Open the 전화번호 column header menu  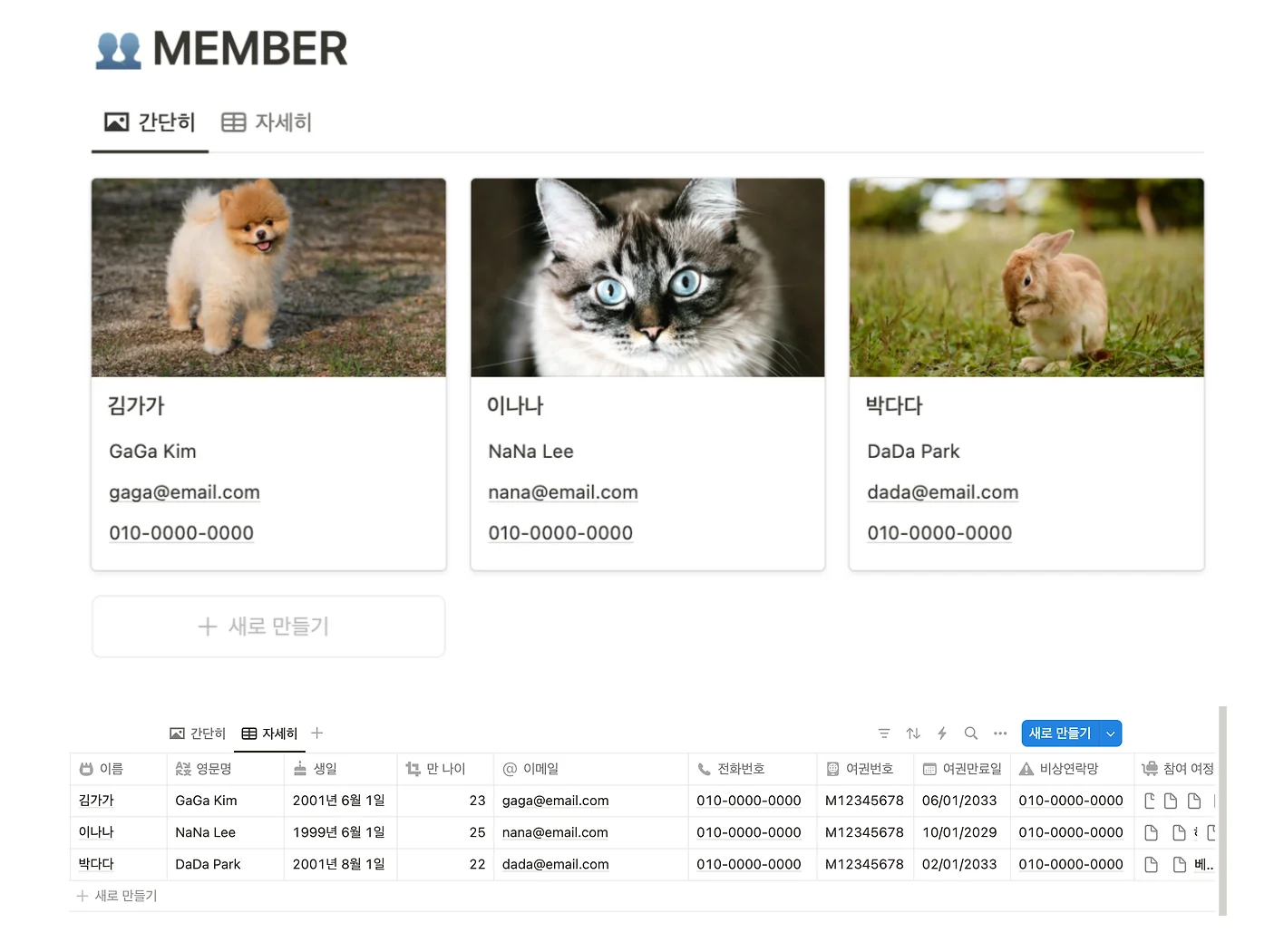[752, 769]
